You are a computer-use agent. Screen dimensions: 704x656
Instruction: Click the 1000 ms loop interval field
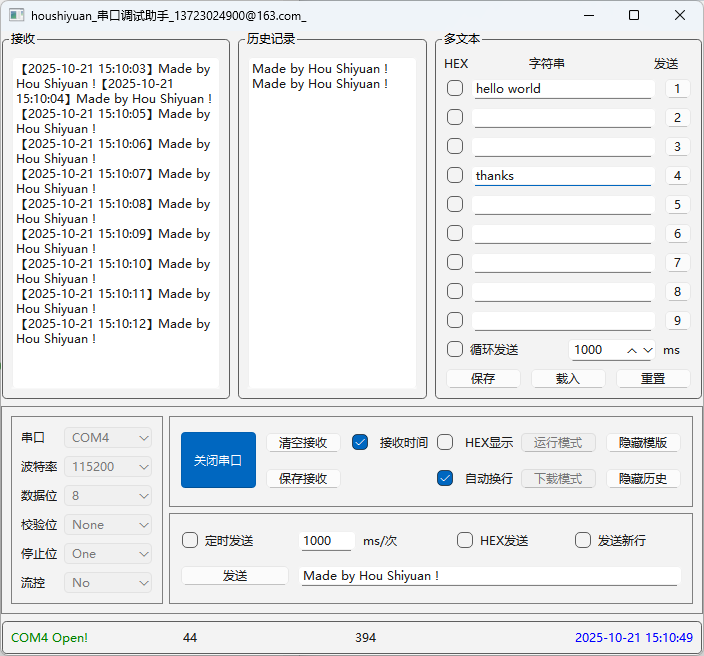[597, 350]
